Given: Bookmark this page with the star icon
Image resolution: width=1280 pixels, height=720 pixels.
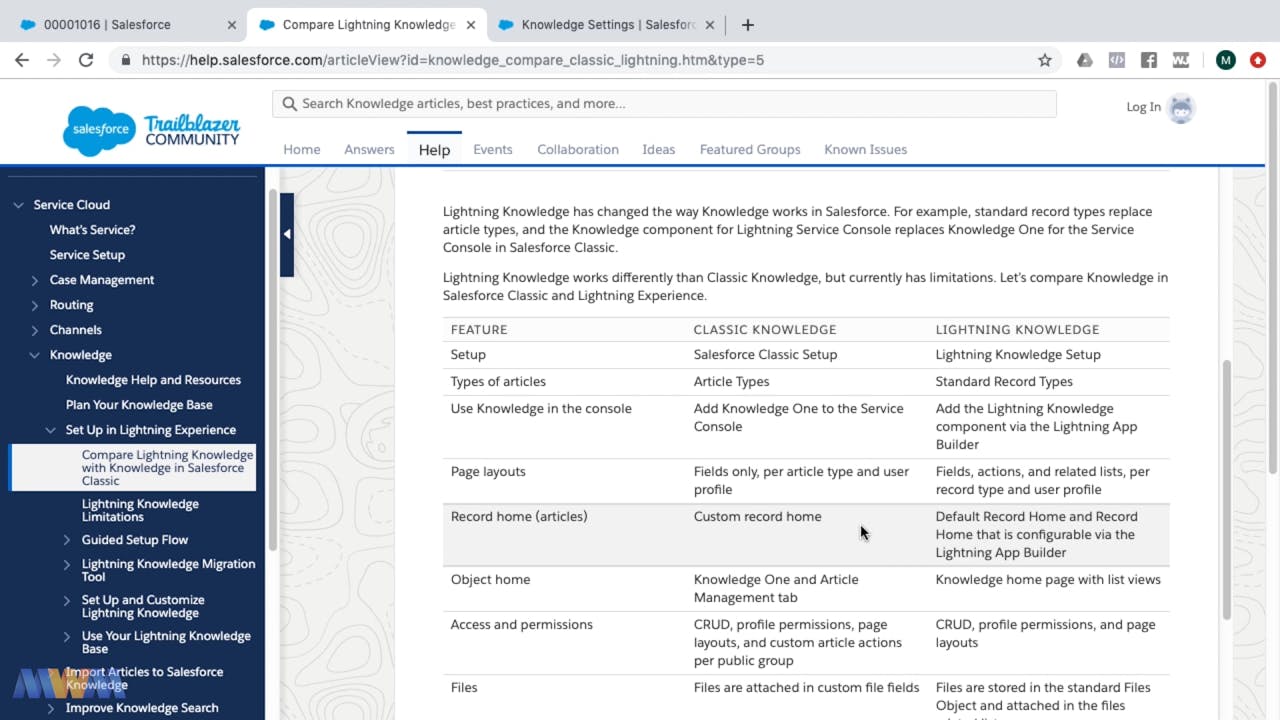Looking at the screenshot, I should tap(1045, 60).
